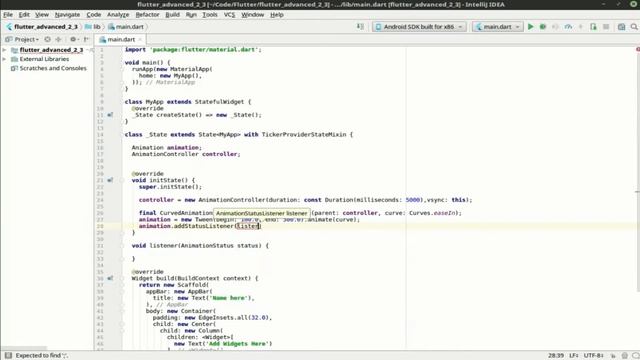This screenshot has height=360, width=640.
Task: Hide the Project panel with hide icon
Action: pyautogui.click(x=86, y=39)
